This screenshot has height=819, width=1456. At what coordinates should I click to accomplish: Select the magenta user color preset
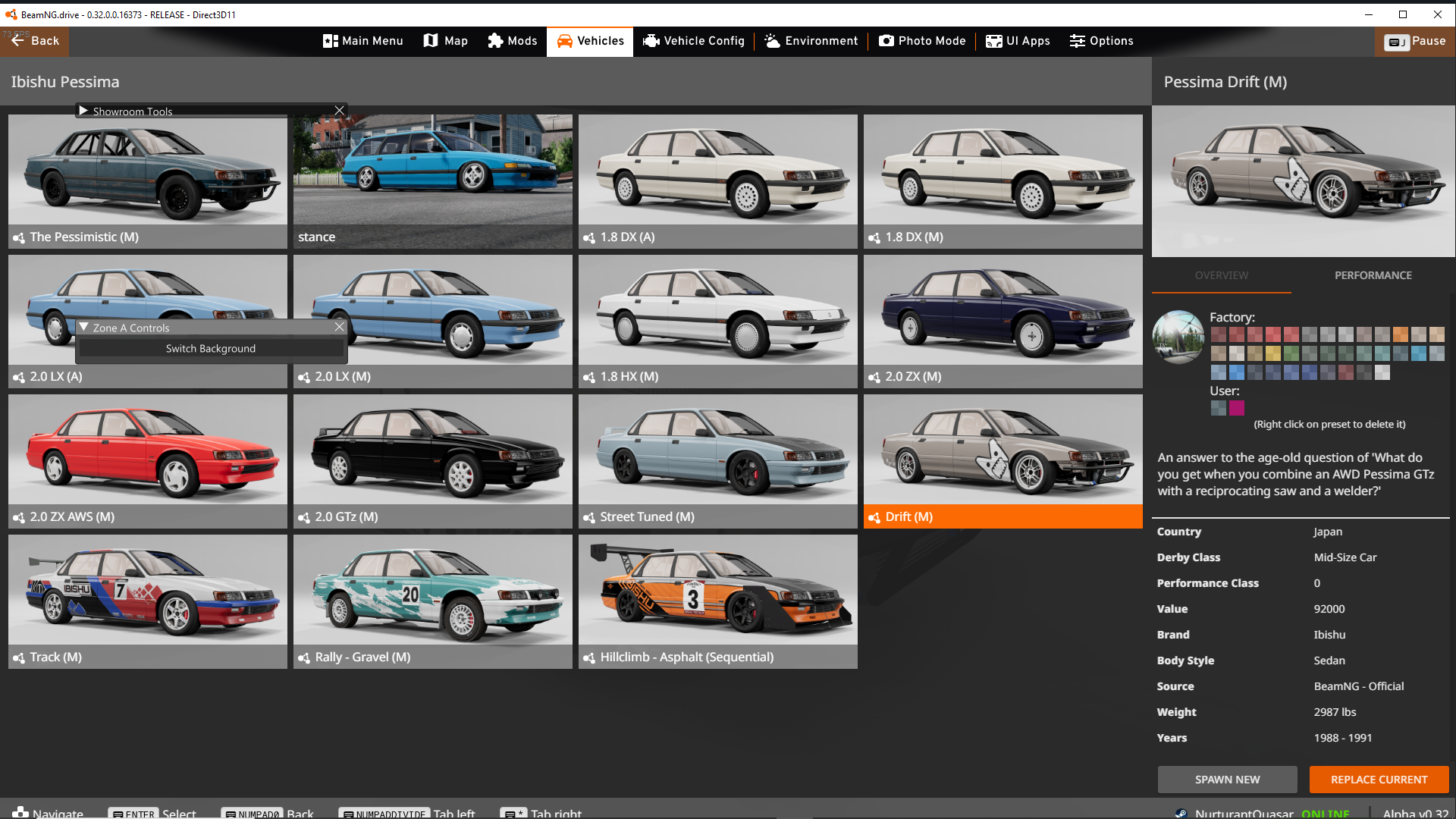click(x=1237, y=408)
